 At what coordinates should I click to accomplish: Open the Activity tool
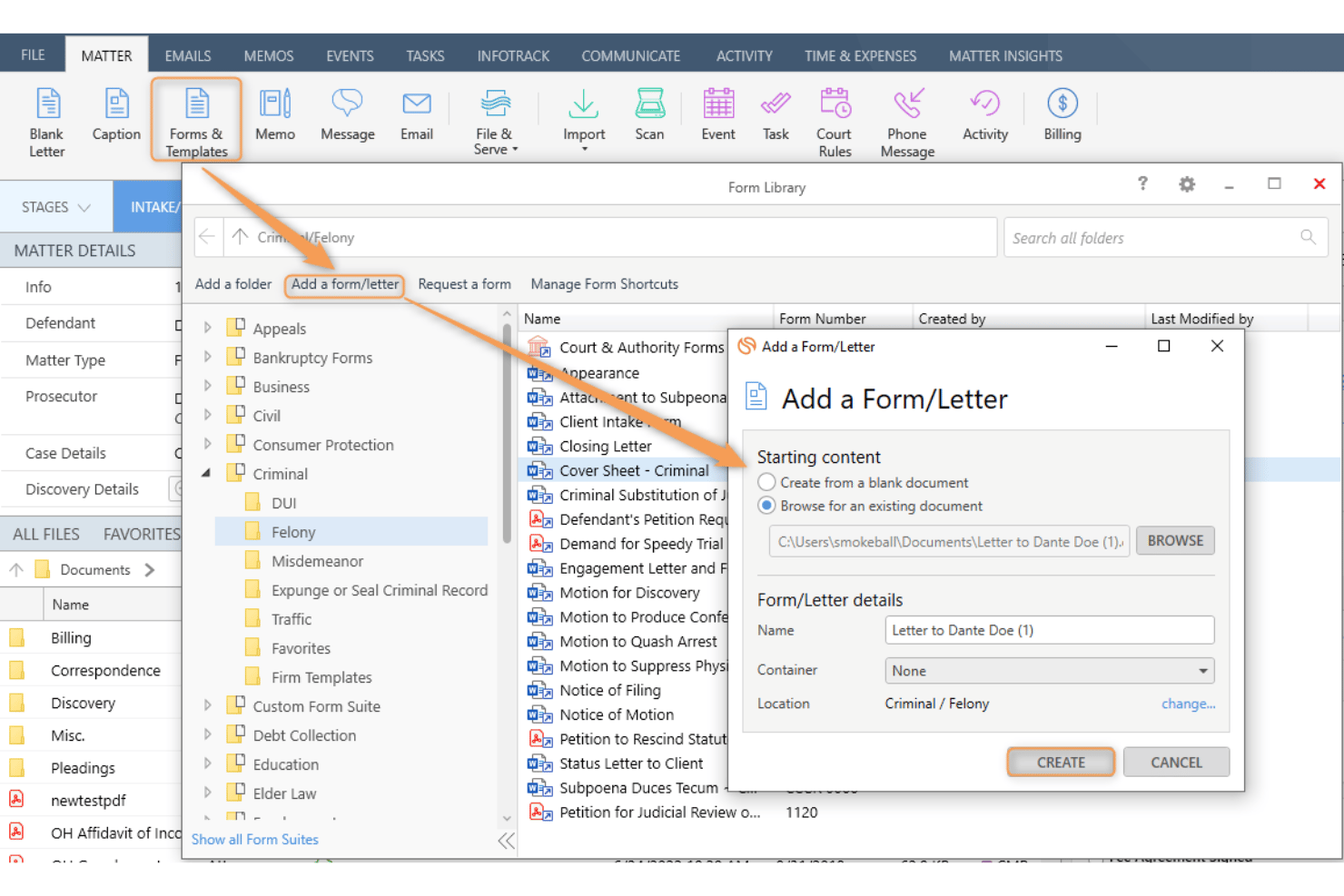[x=985, y=115]
